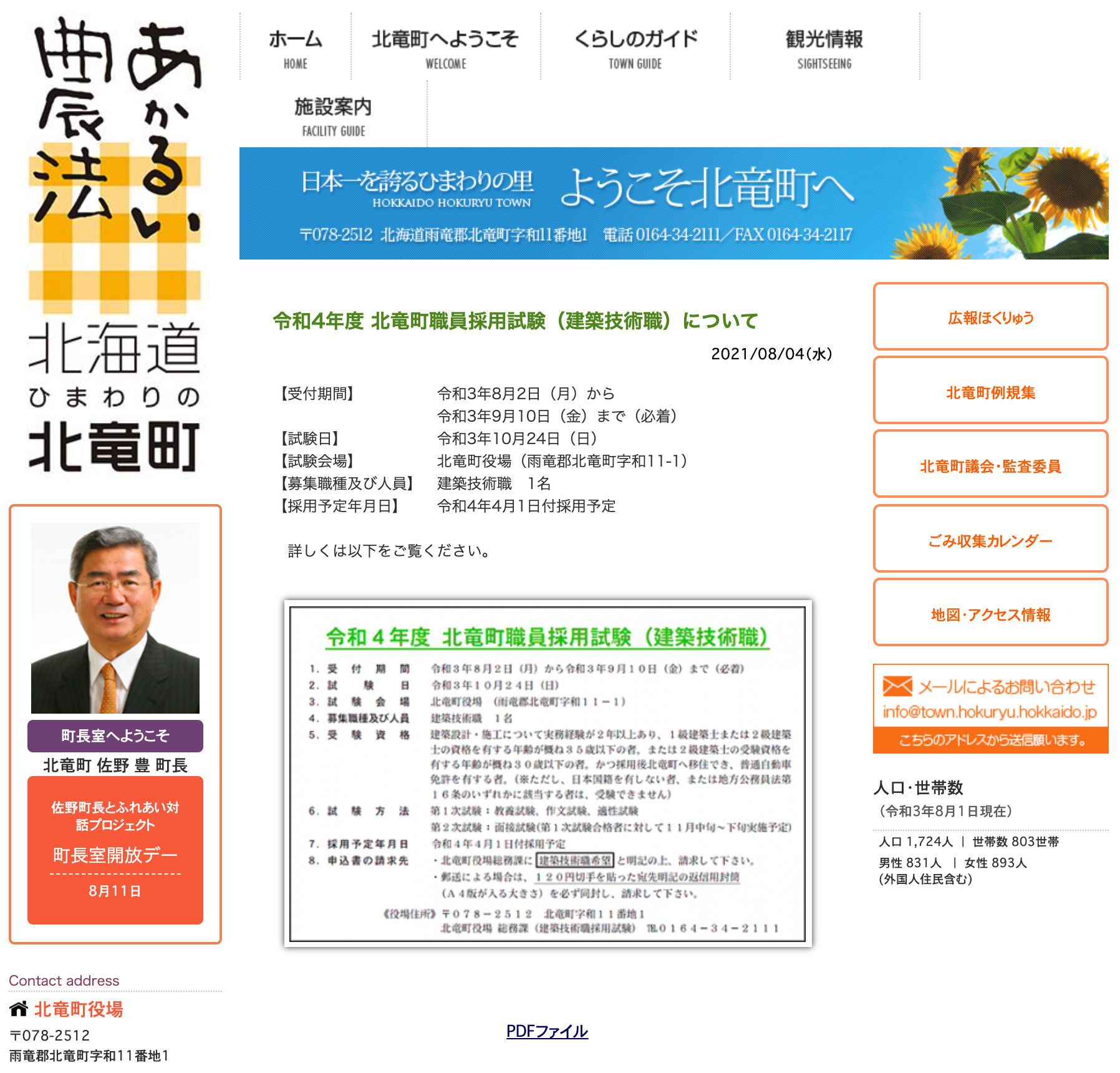The height and width of the screenshot is (1073, 1120).
Task: Click the info@town.hokuryu.hokkaido.jp email address
Action: click(989, 712)
